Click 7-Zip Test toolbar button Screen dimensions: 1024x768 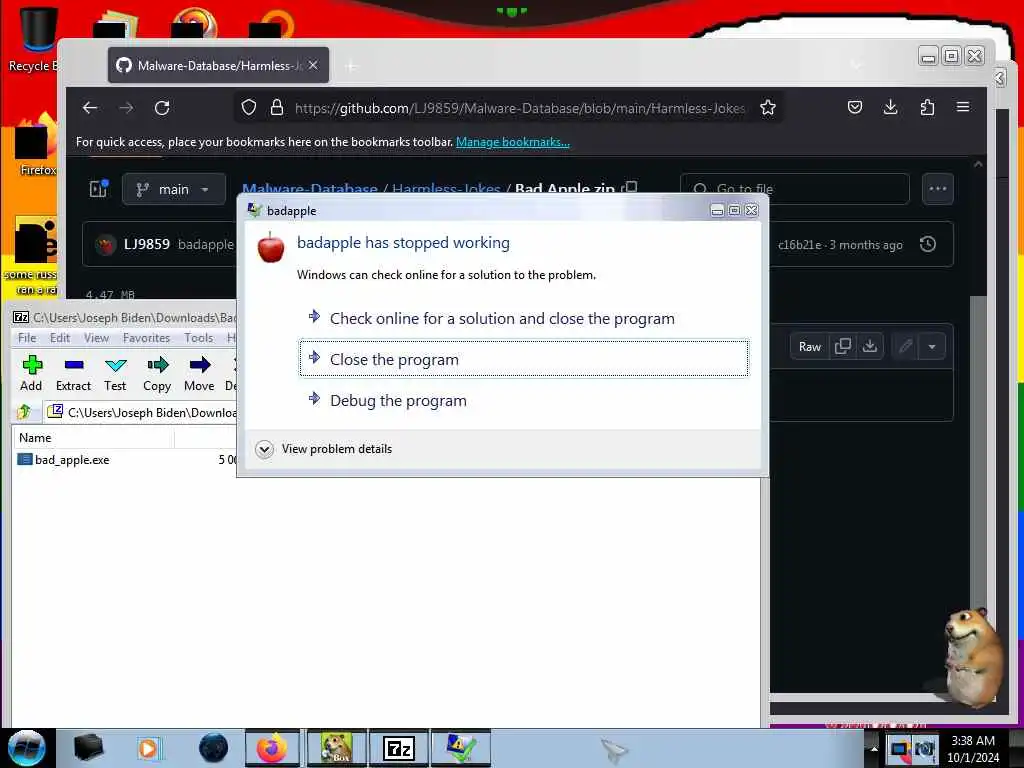tap(115, 373)
